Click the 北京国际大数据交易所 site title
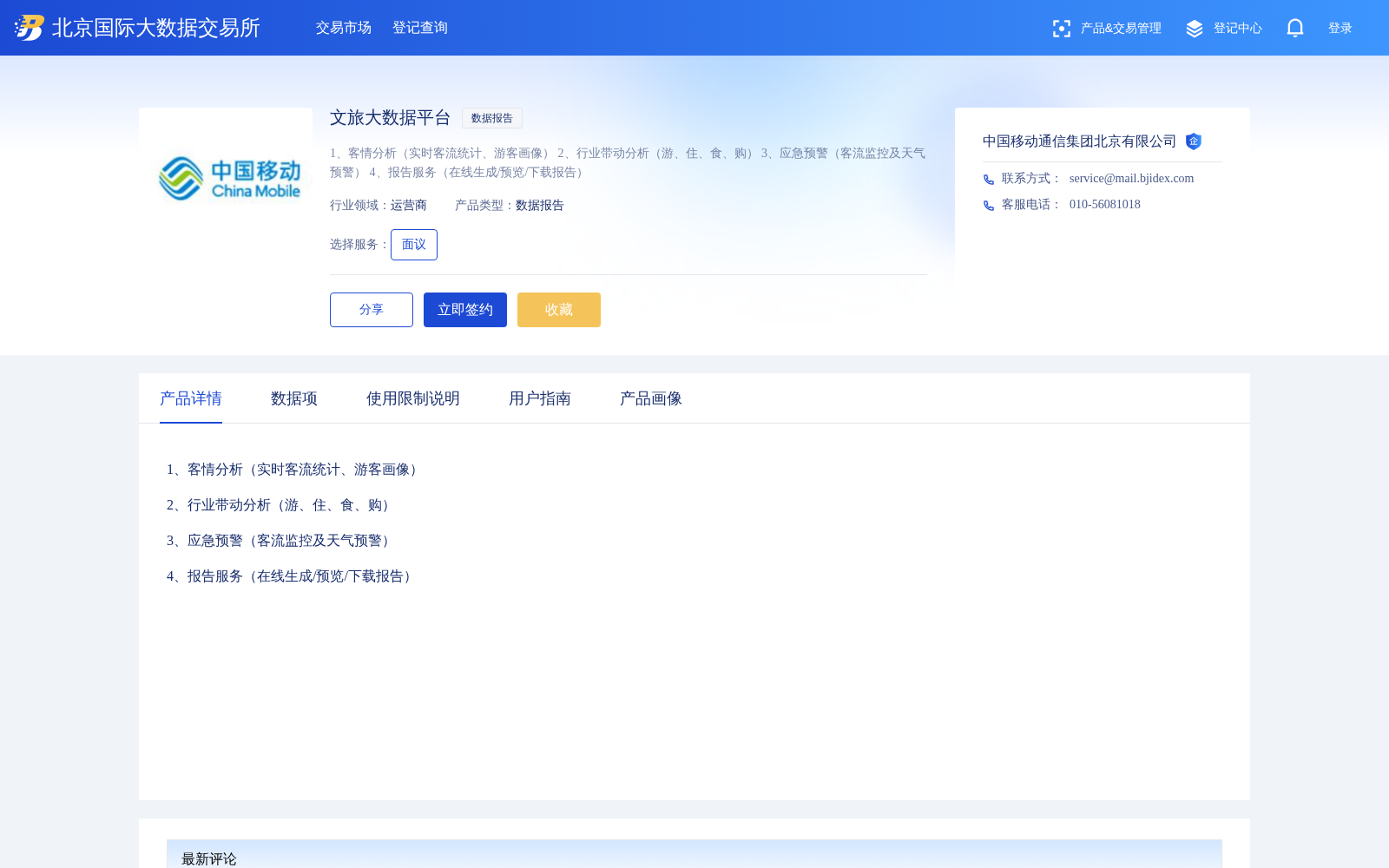The image size is (1389, 868). pos(156,28)
